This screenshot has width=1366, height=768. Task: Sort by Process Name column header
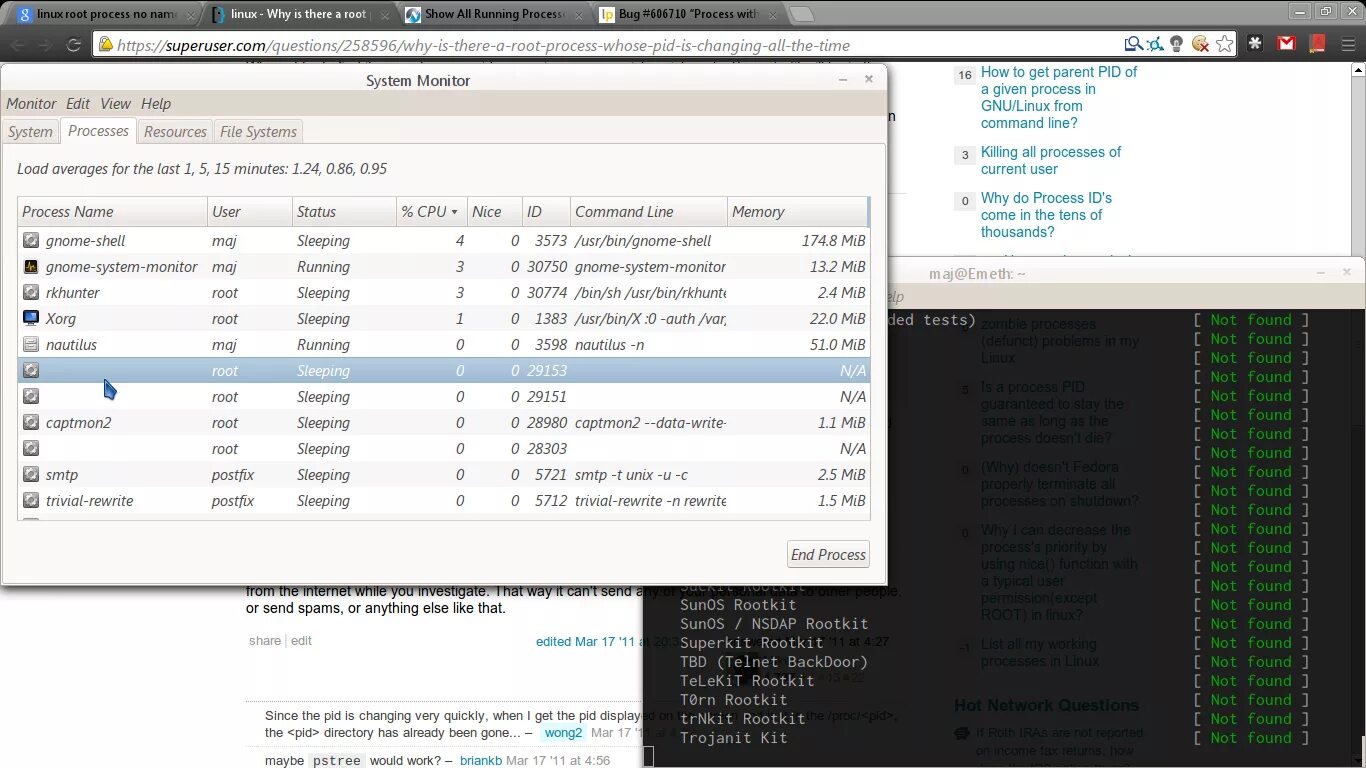pyautogui.click(x=112, y=211)
